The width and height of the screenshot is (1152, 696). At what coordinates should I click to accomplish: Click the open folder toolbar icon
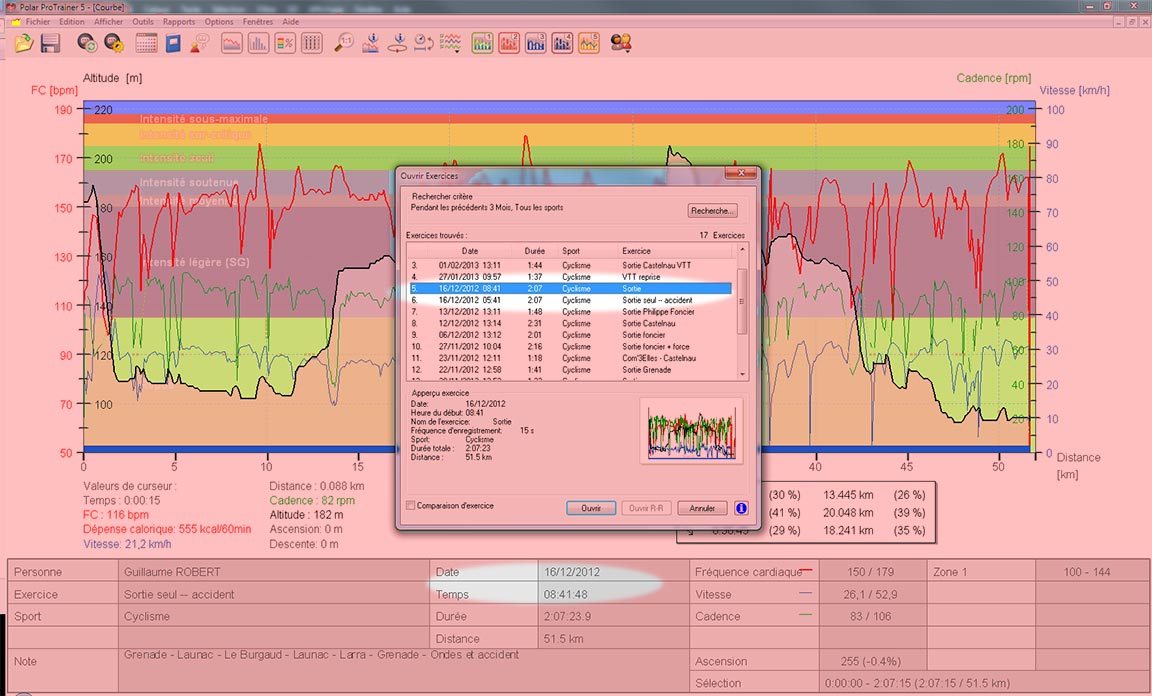tap(24, 43)
